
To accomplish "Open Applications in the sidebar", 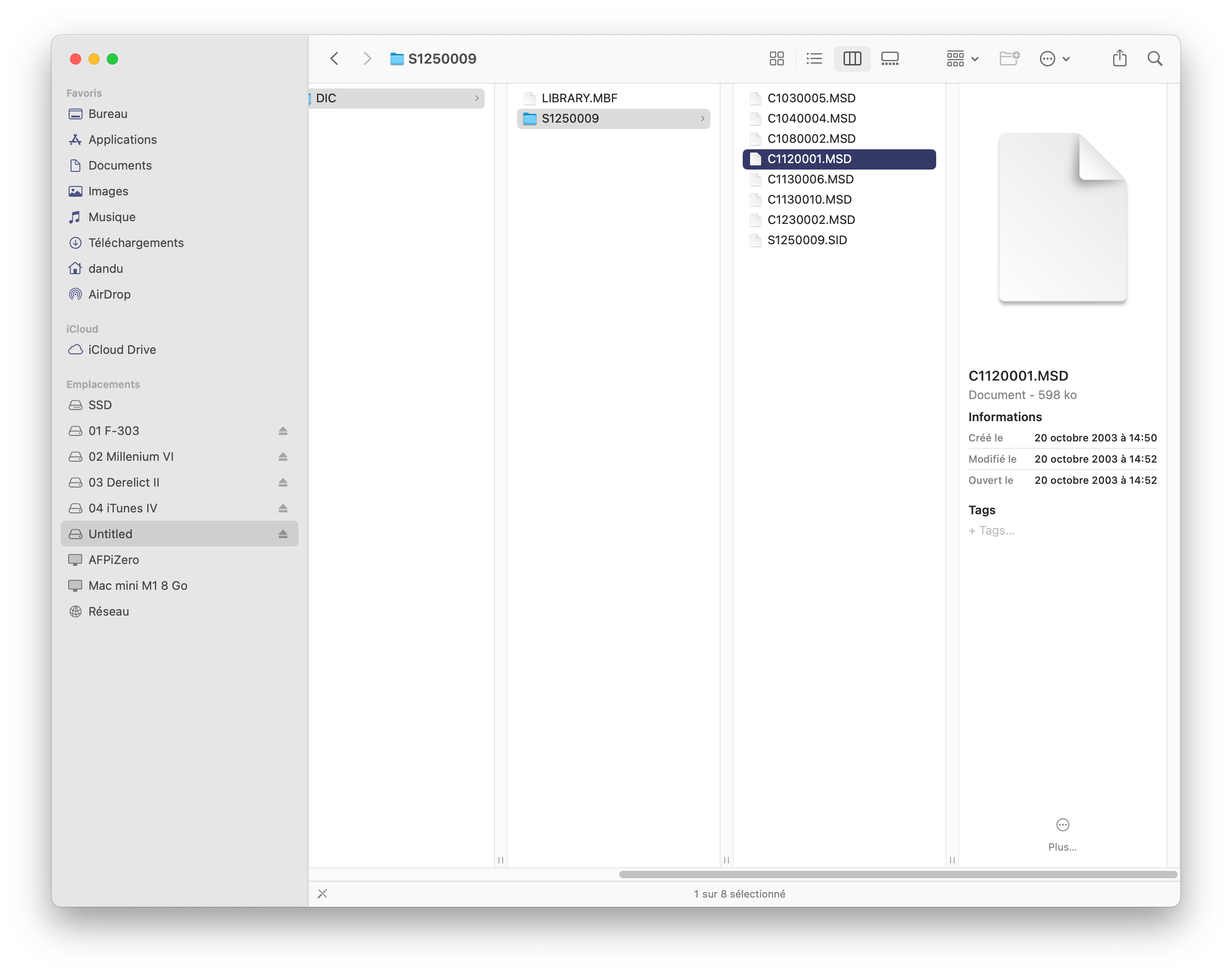I will coord(179,139).
